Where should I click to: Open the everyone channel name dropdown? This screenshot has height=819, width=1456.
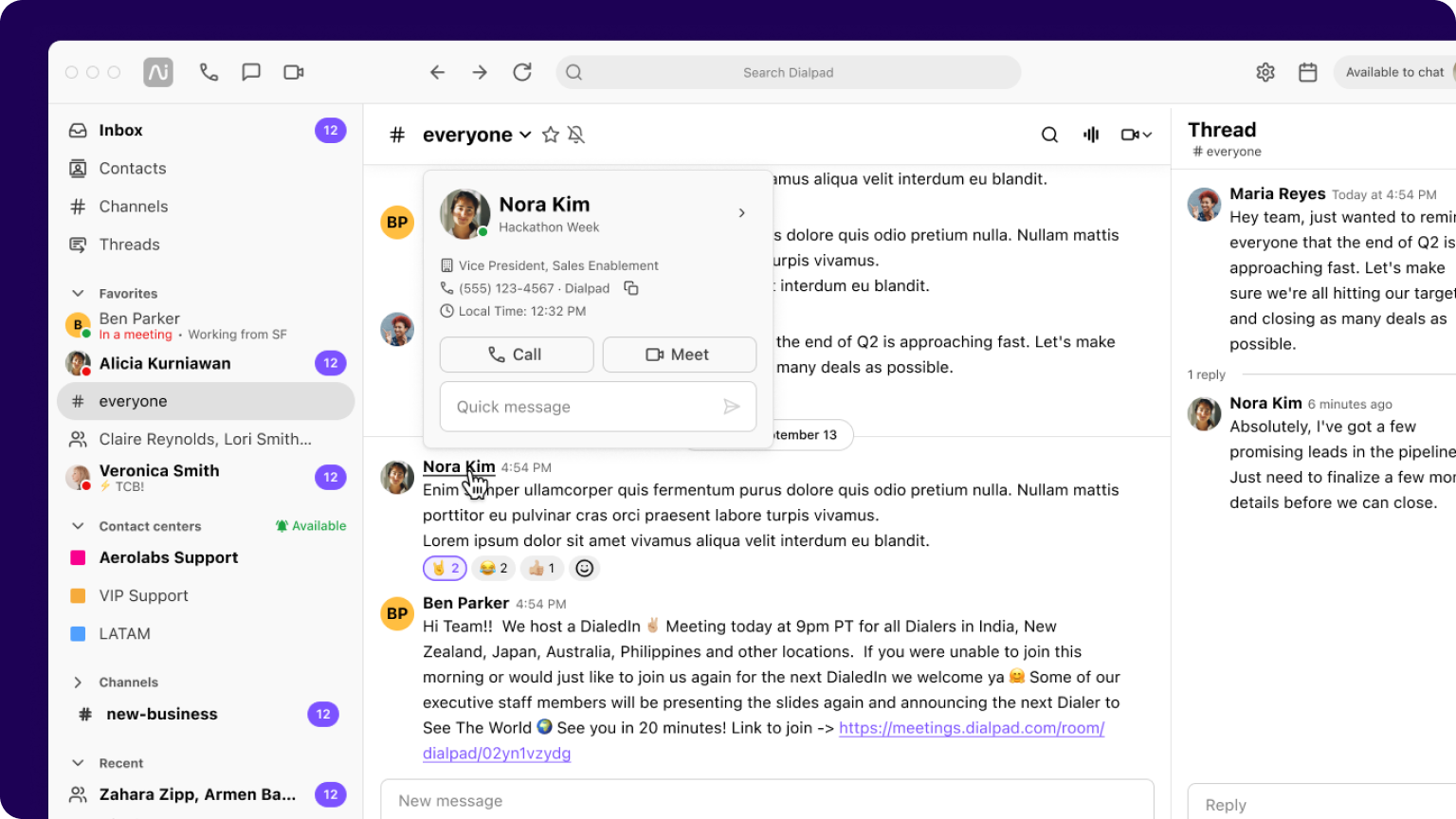click(x=477, y=135)
